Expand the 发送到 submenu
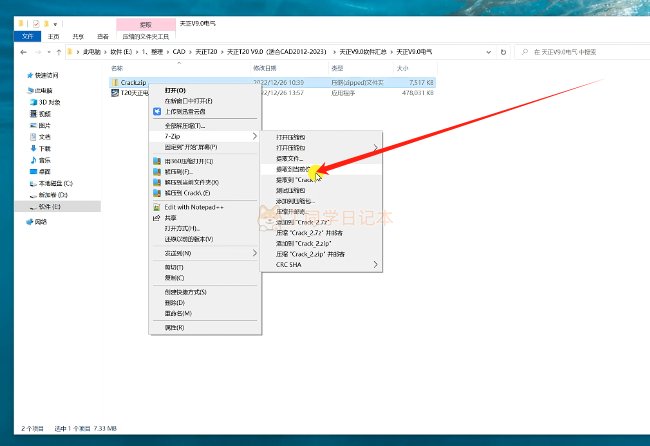This screenshot has width=650, height=446. point(205,253)
